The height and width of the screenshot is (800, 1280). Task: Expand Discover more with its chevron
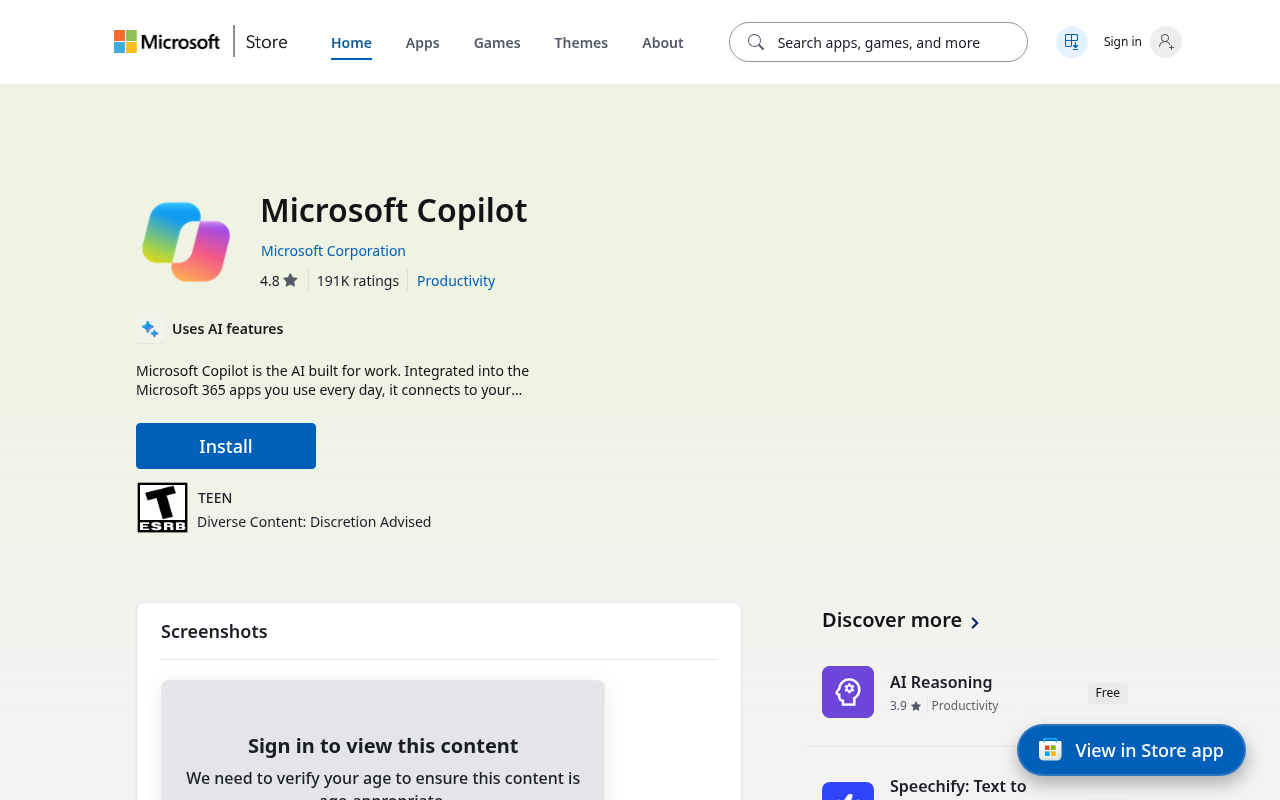[975, 622]
